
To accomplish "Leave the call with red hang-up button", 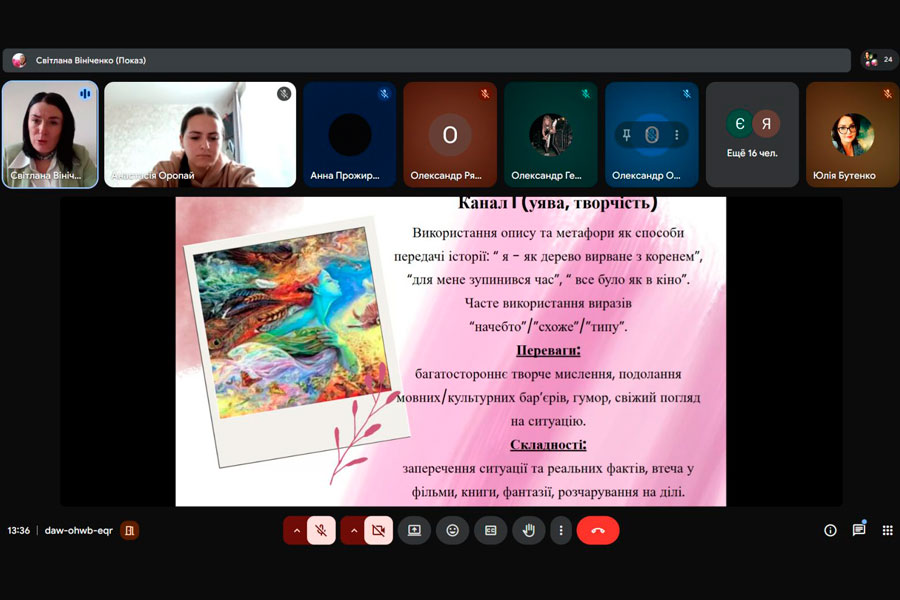I will click(598, 531).
